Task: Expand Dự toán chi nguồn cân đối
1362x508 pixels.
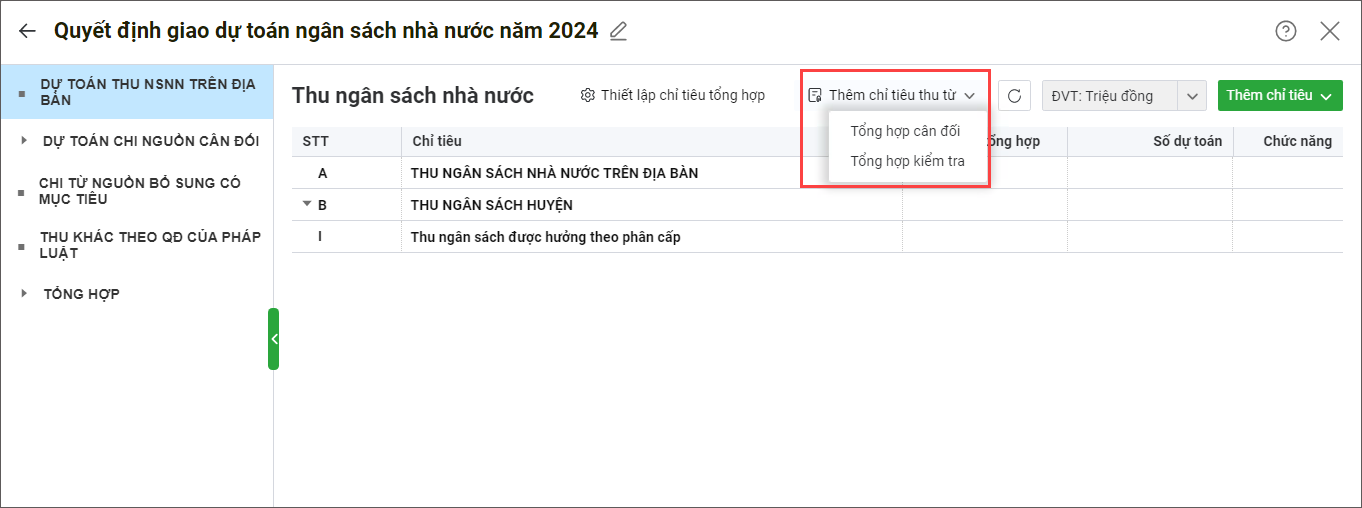Action: click(x=25, y=141)
